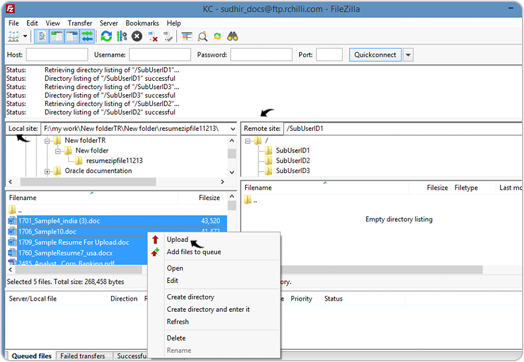The width and height of the screenshot is (524, 362).
Task: Expand the Local site path dropdown
Action: [x=232, y=129]
